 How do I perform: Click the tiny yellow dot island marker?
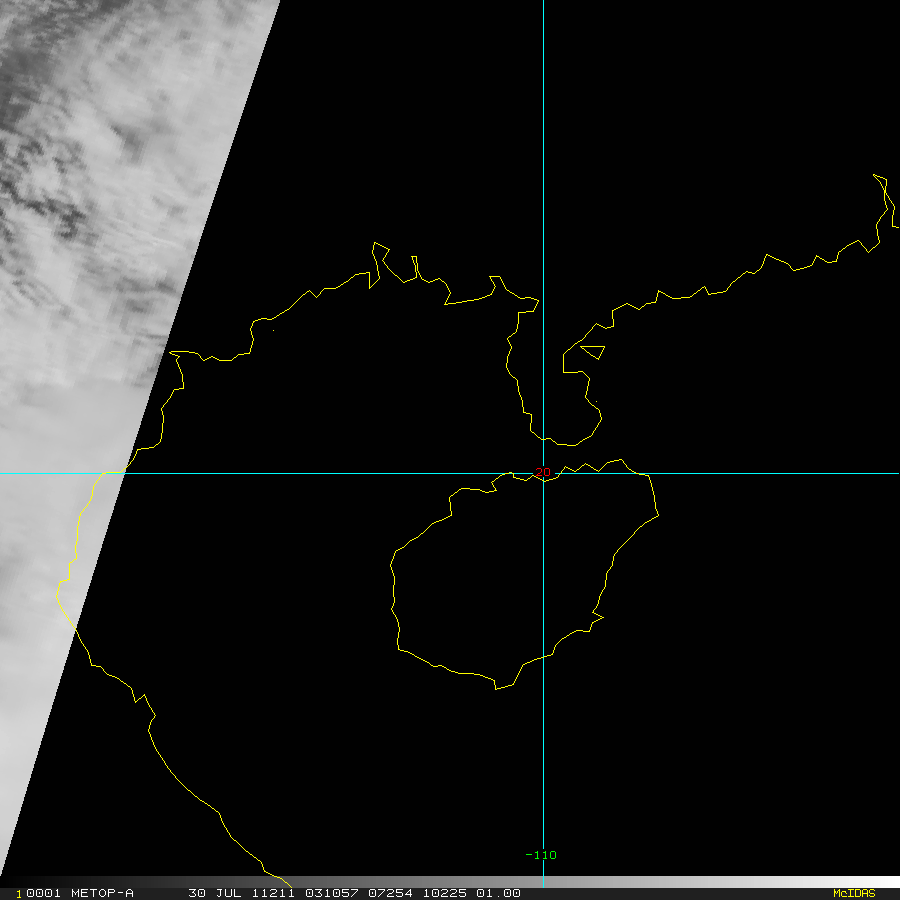273,330
